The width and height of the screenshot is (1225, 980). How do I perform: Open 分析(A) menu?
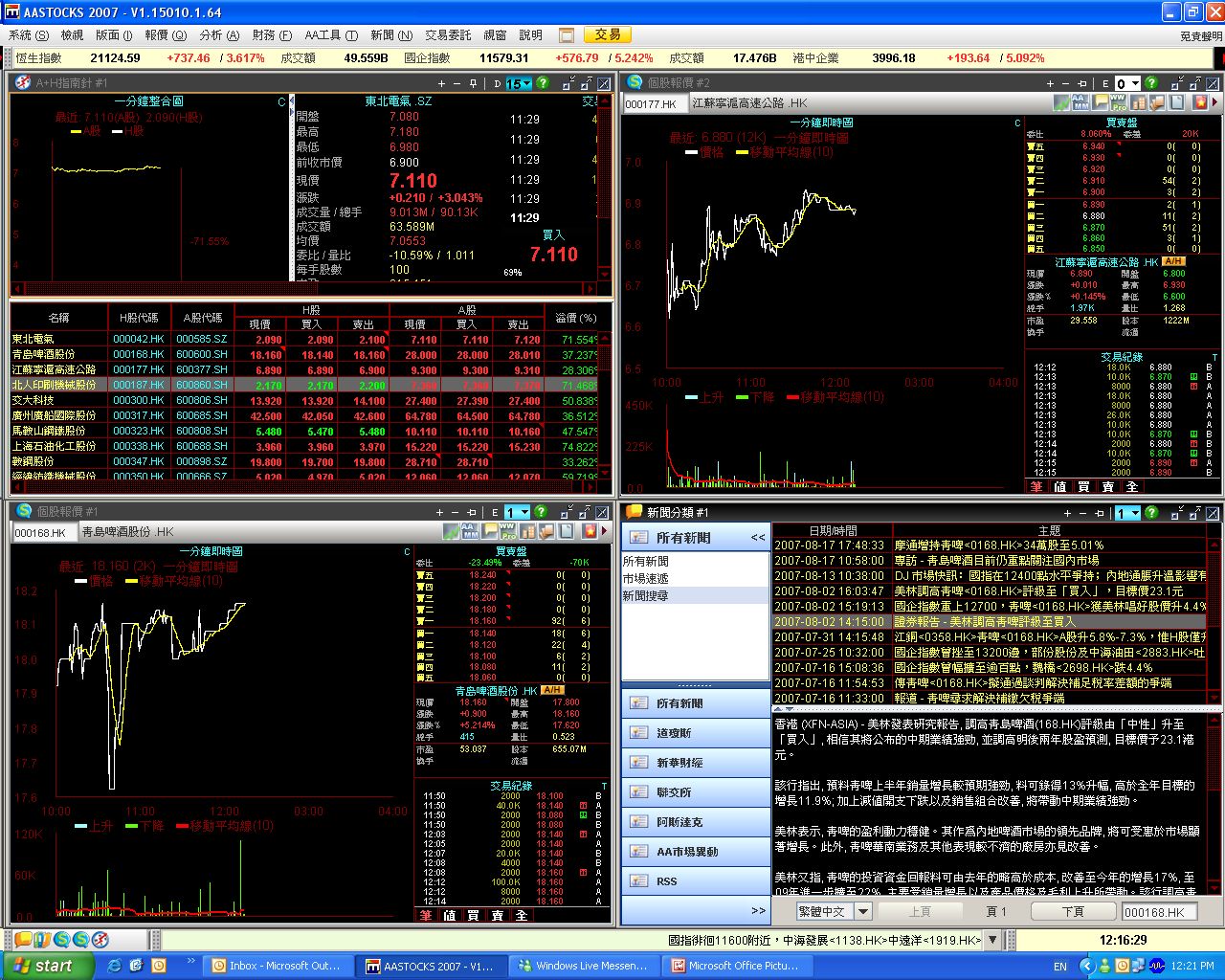click(x=219, y=35)
